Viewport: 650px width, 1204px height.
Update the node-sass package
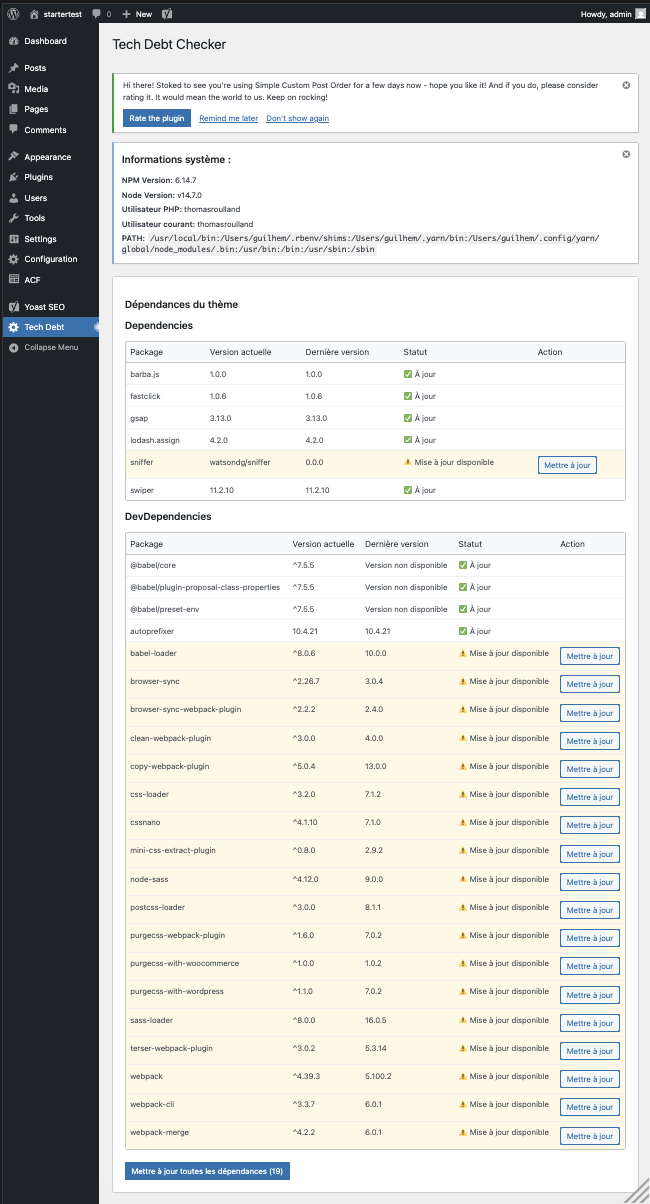point(589,882)
